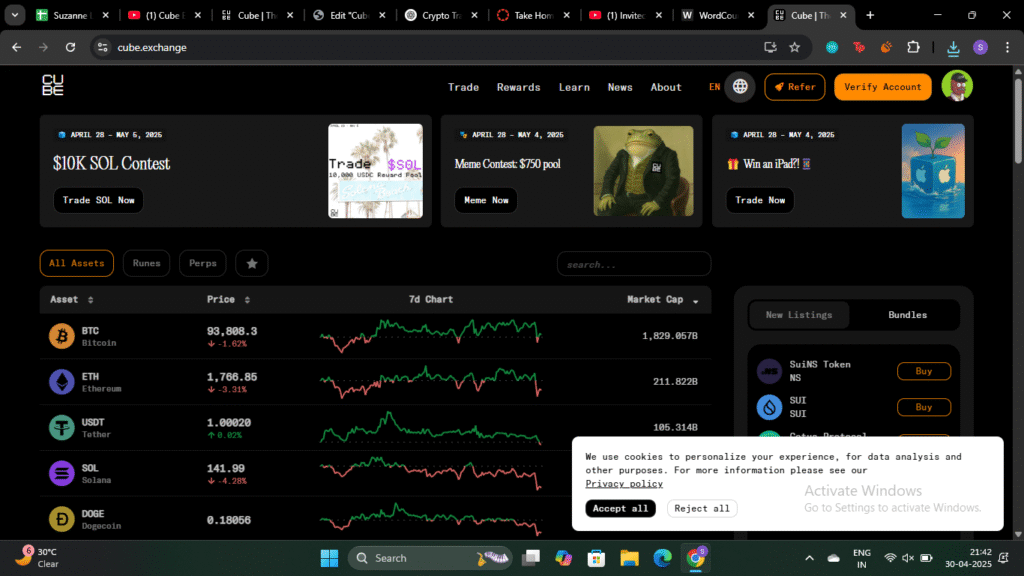Open the EN language selector
This screenshot has height=576, width=1024.
point(714,87)
